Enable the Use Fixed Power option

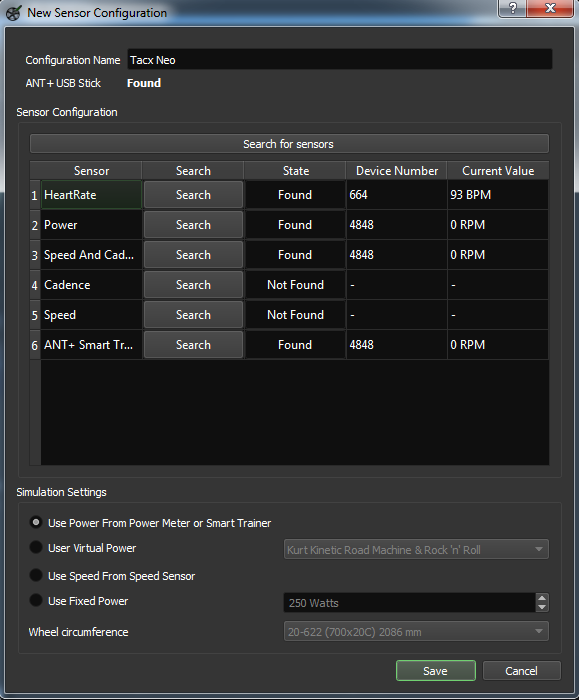[36, 600]
